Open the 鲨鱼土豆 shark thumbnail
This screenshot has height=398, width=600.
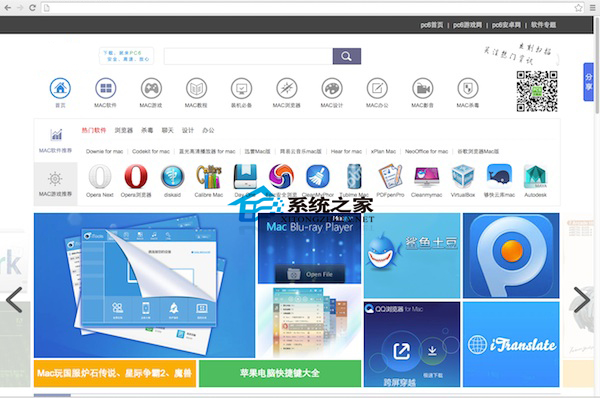pos(412,256)
